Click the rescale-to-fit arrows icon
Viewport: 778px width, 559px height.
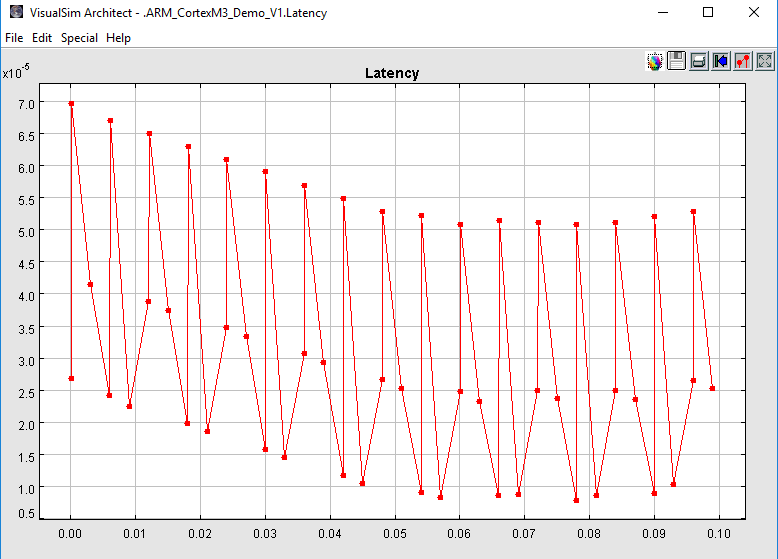(765, 61)
